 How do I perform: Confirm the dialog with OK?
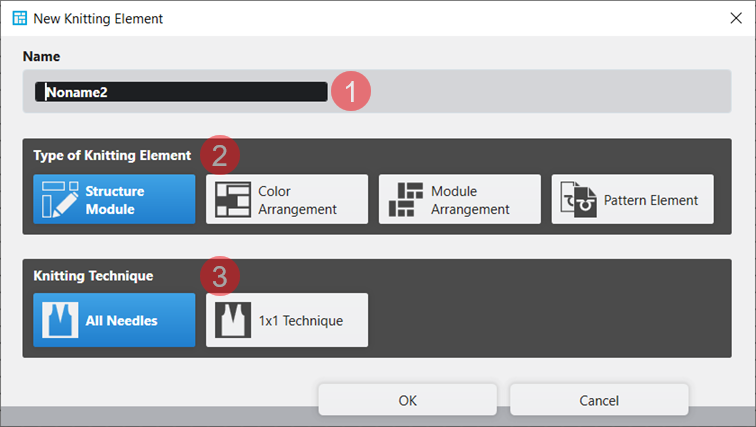click(x=407, y=400)
